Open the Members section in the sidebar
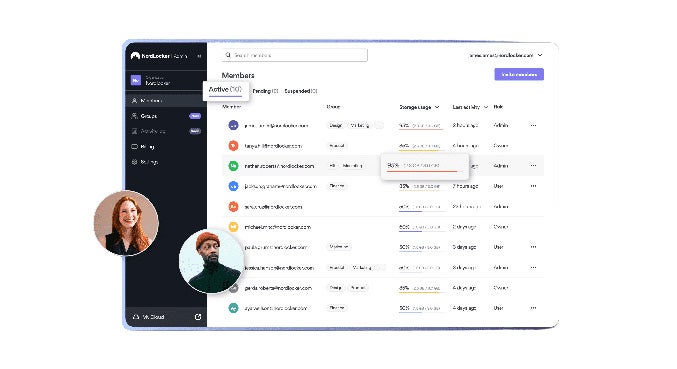677x369 pixels. [166, 101]
